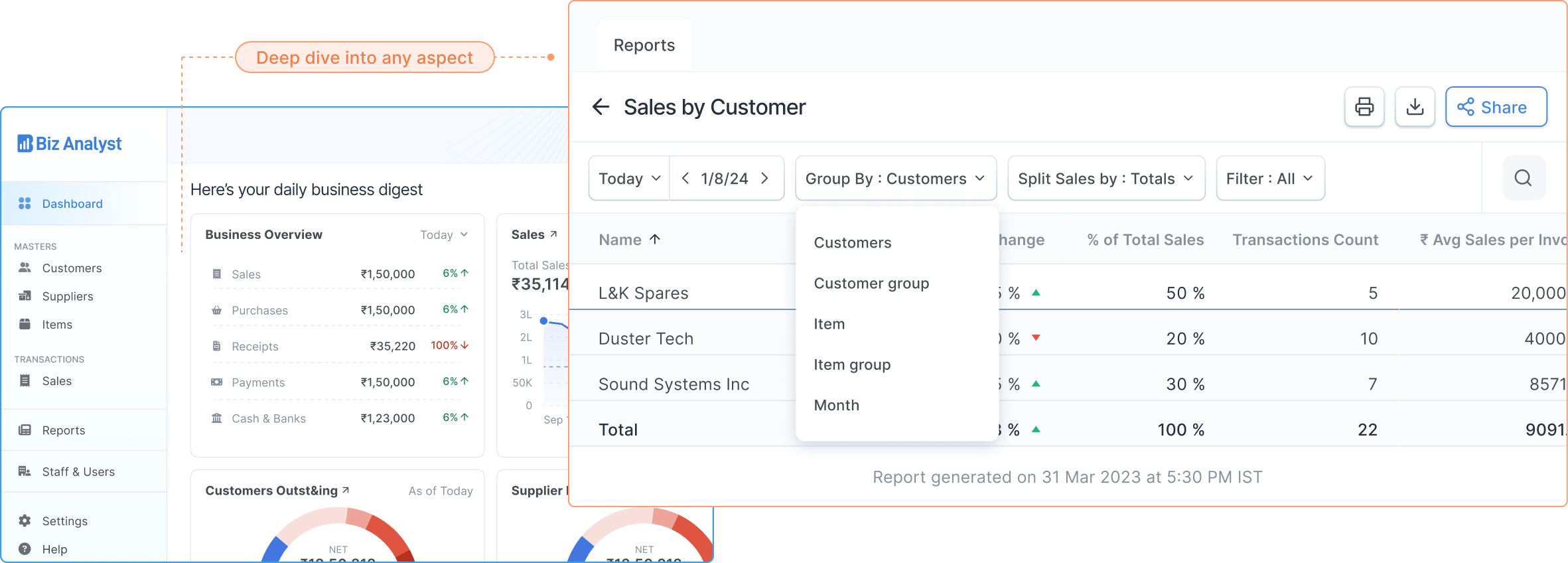This screenshot has height=563, width=1568.
Task: Click the Biz Analyst logo
Action: point(70,143)
